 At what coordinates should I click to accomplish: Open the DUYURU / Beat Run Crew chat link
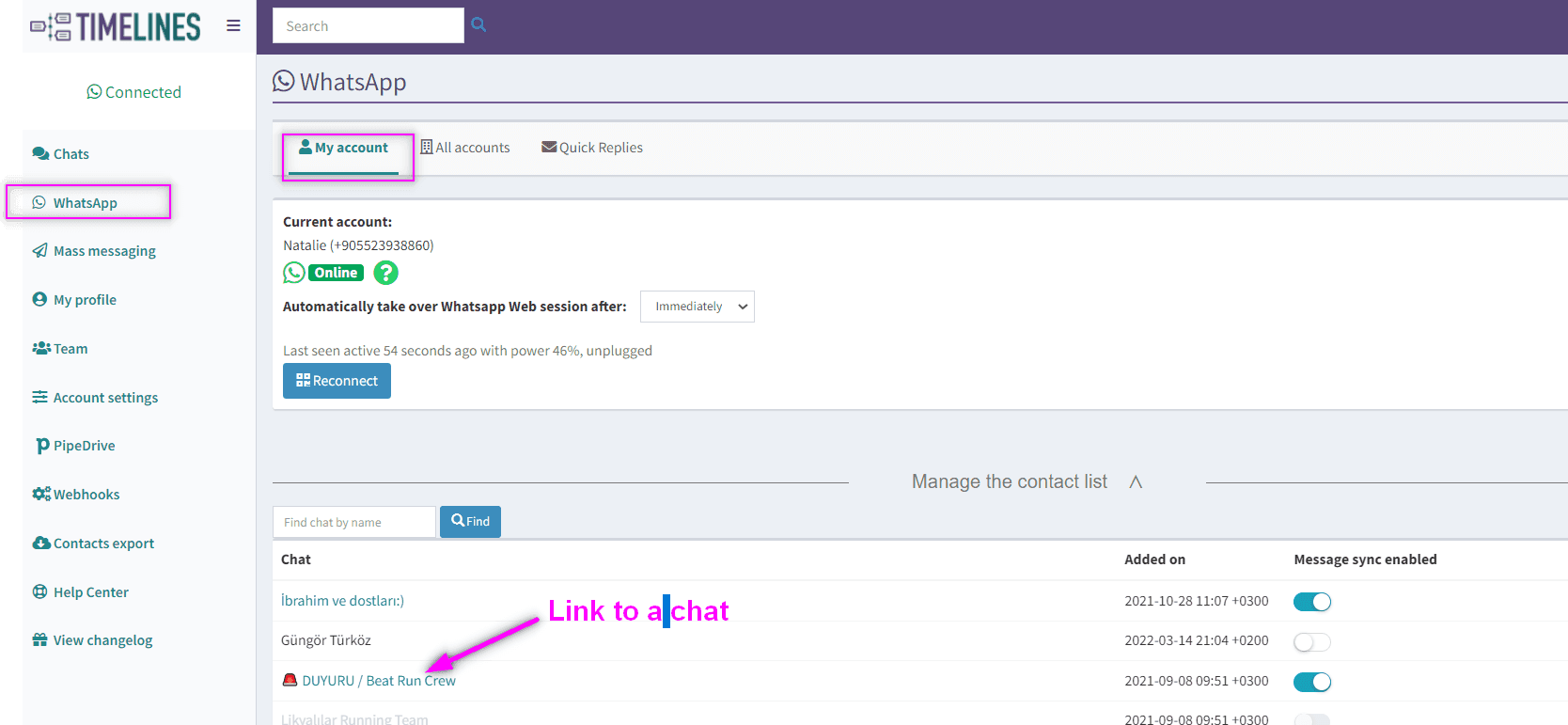(x=378, y=681)
